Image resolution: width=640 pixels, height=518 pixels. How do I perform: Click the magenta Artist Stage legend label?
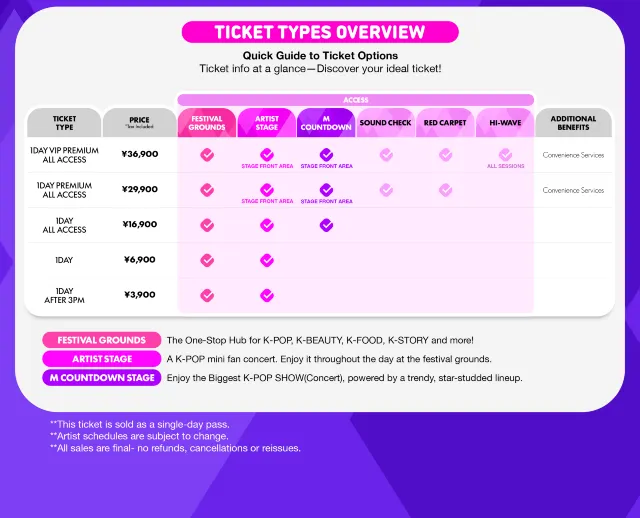click(101, 358)
